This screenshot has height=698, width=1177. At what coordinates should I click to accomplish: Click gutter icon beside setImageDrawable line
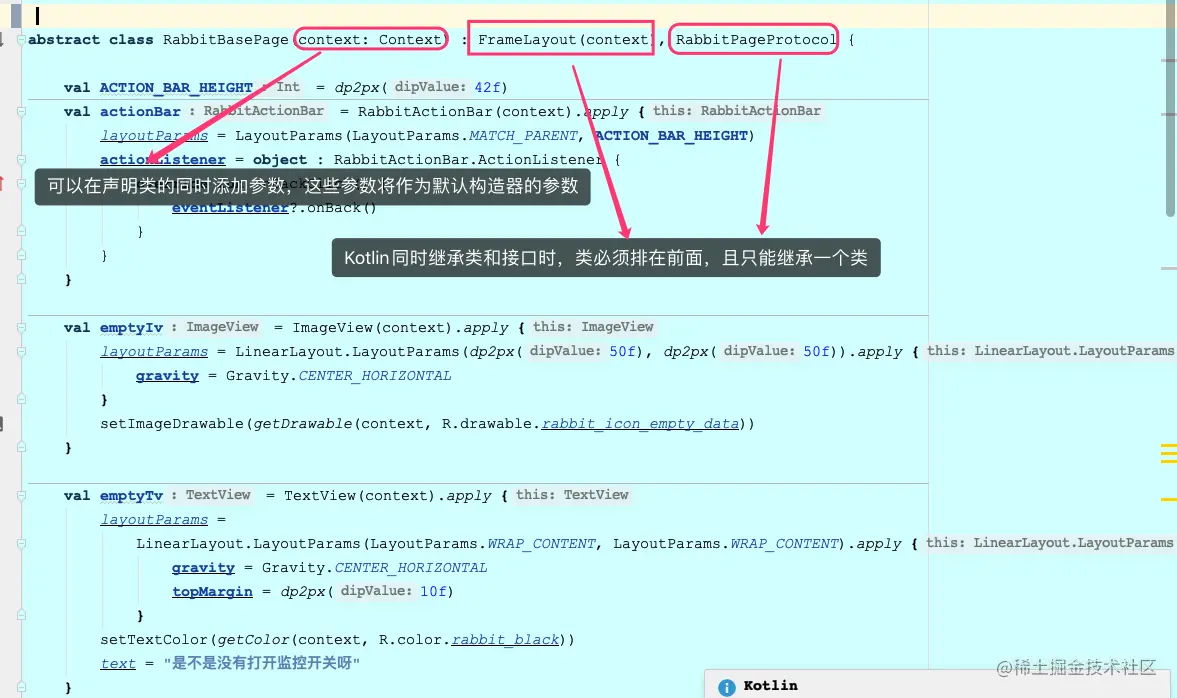(2, 424)
